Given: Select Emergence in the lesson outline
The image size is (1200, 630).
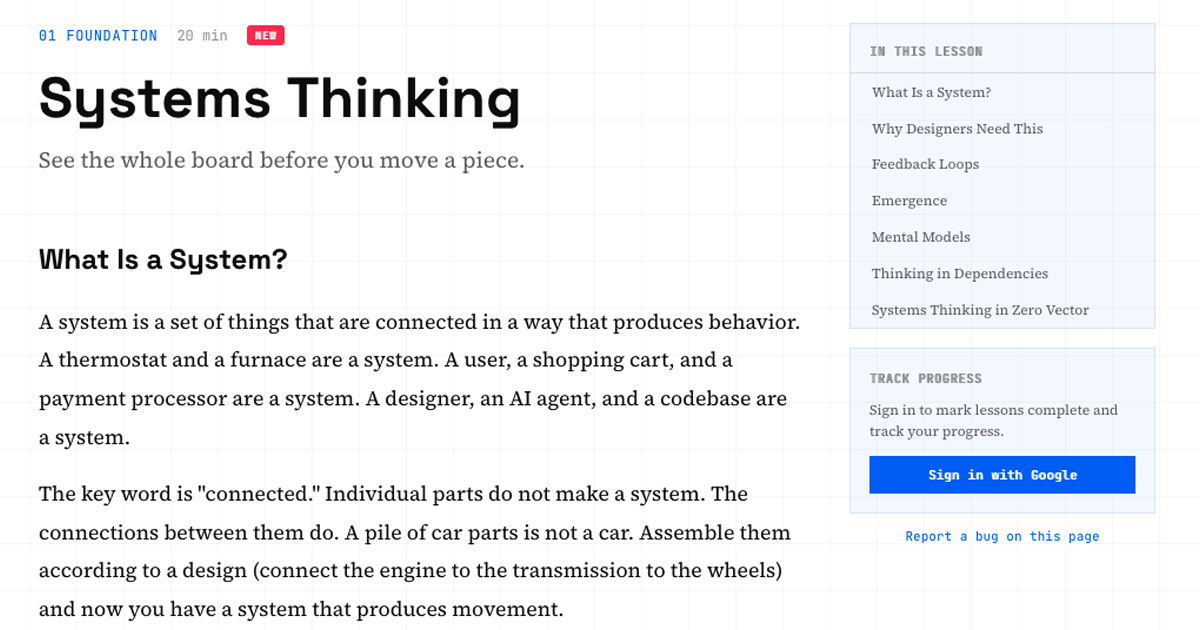Looking at the screenshot, I should (909, 201).
